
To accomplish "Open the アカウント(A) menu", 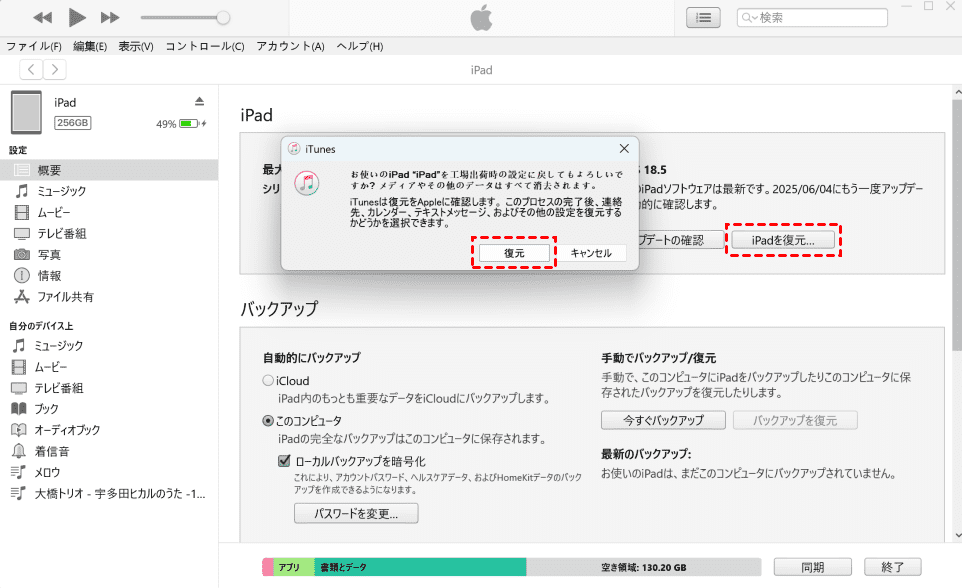I will (x=290, y=46).
